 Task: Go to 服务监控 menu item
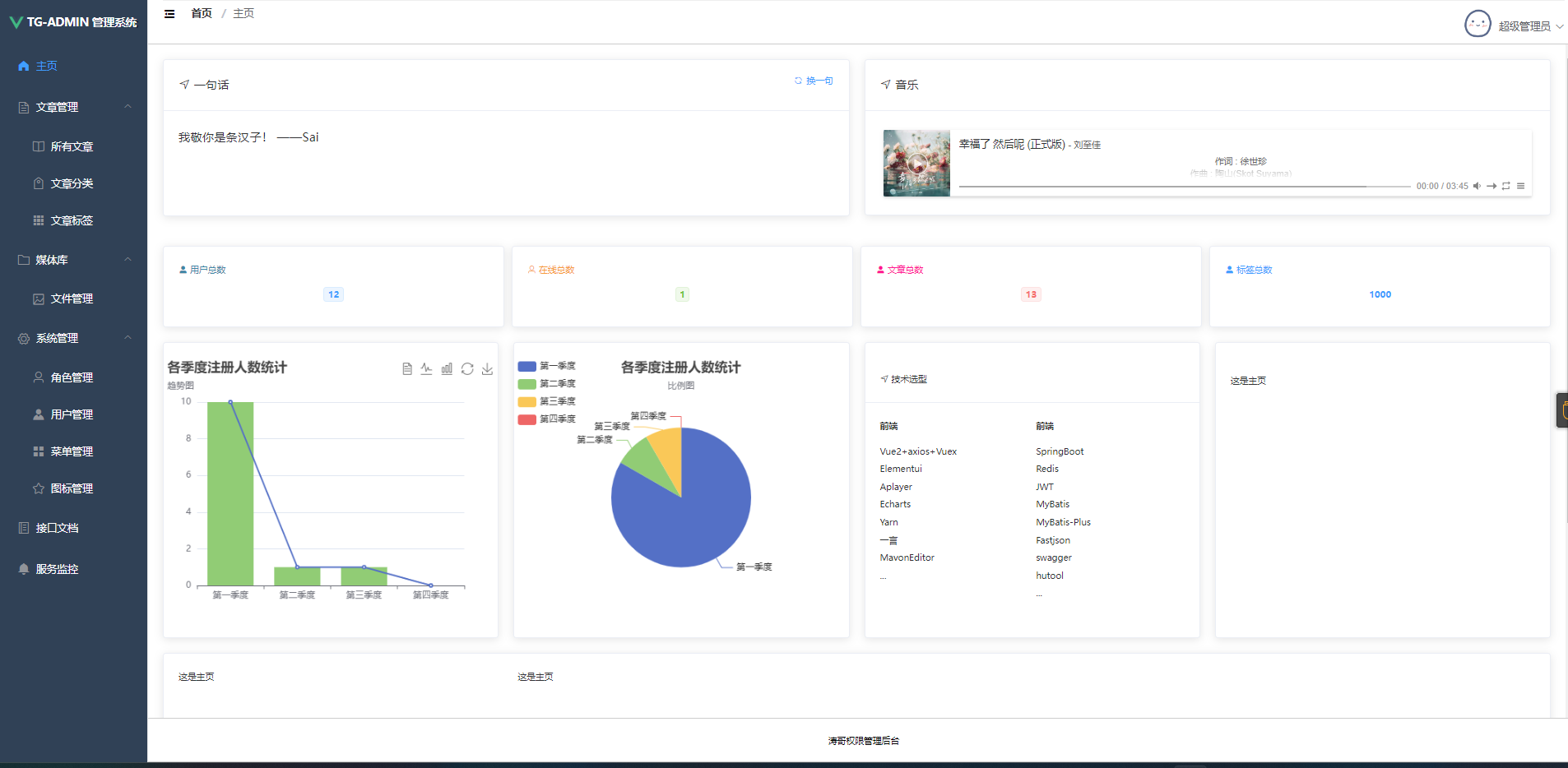point(57,569)
